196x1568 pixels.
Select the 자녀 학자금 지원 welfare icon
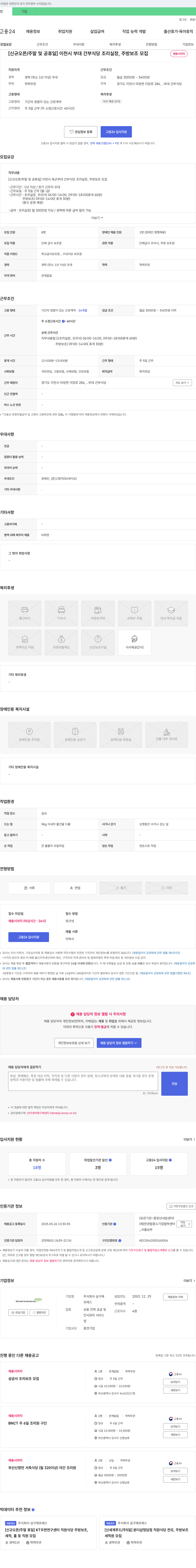click(171, 614)
